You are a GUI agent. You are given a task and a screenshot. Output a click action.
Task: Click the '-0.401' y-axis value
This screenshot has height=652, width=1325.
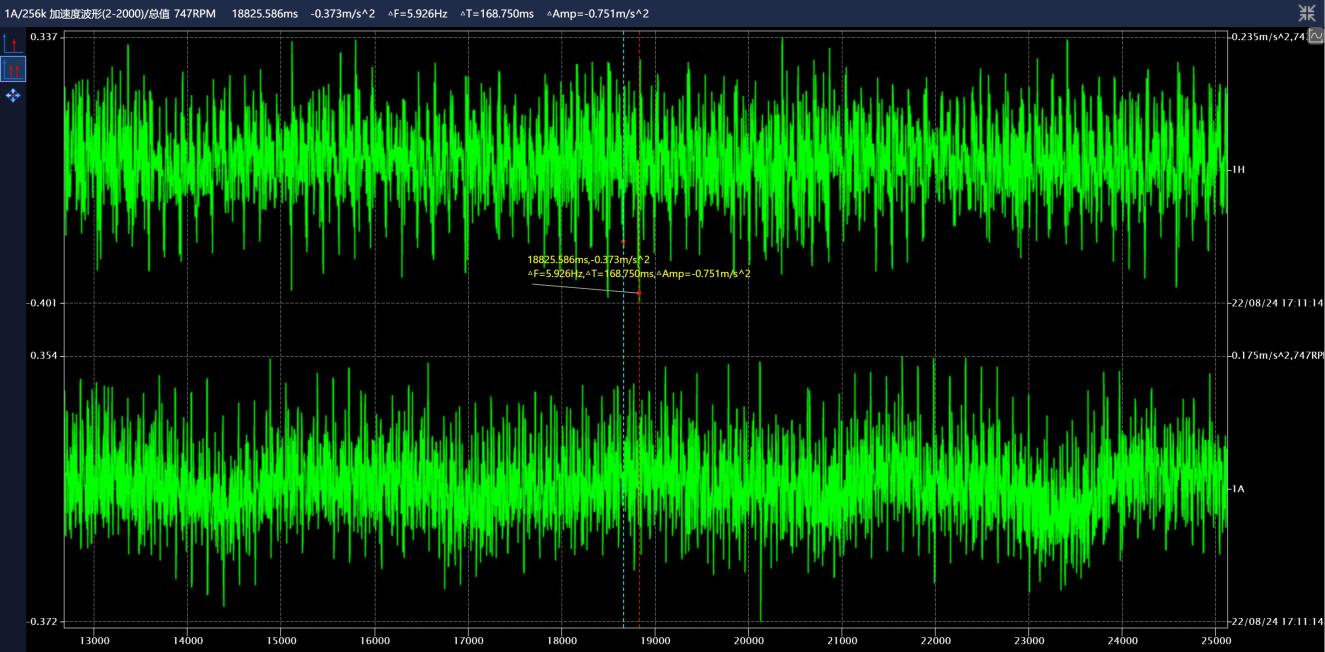coord(42,303)
